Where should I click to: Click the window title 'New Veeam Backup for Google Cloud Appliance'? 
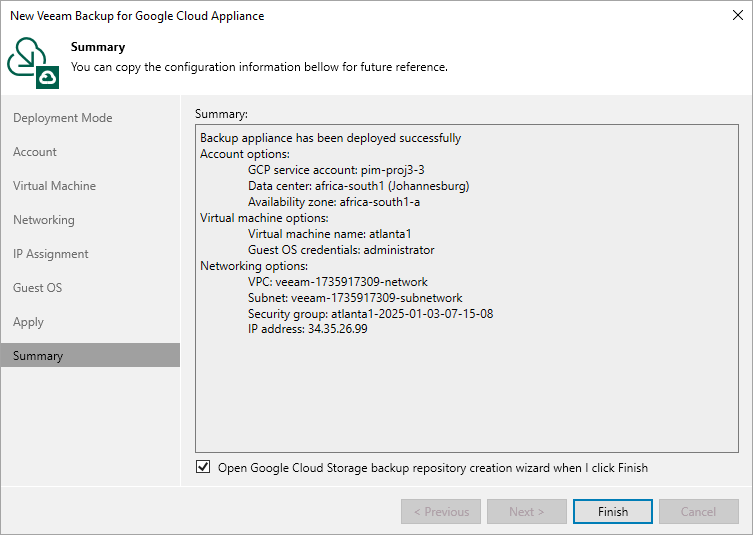[137, 16]
